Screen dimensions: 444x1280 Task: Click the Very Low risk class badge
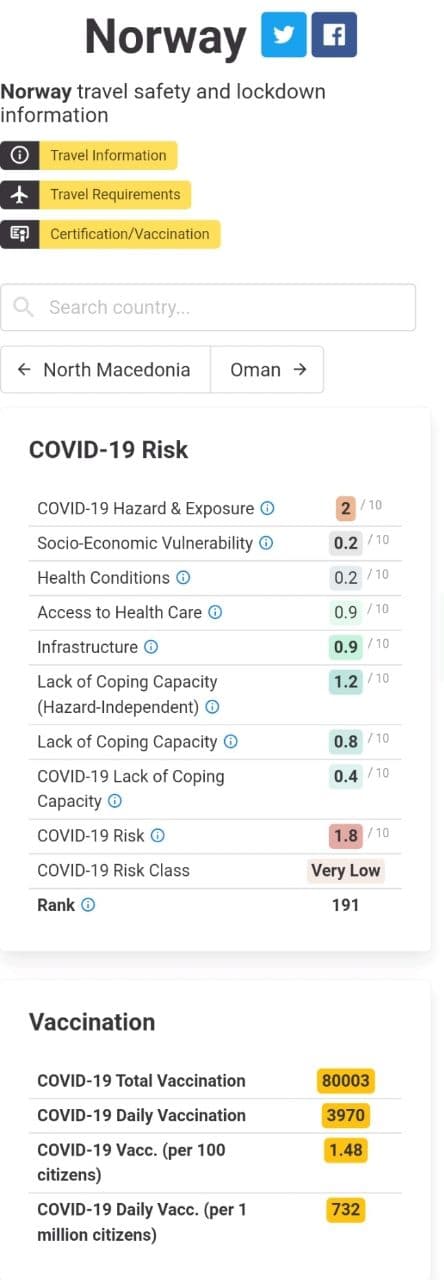coord(345,870)
